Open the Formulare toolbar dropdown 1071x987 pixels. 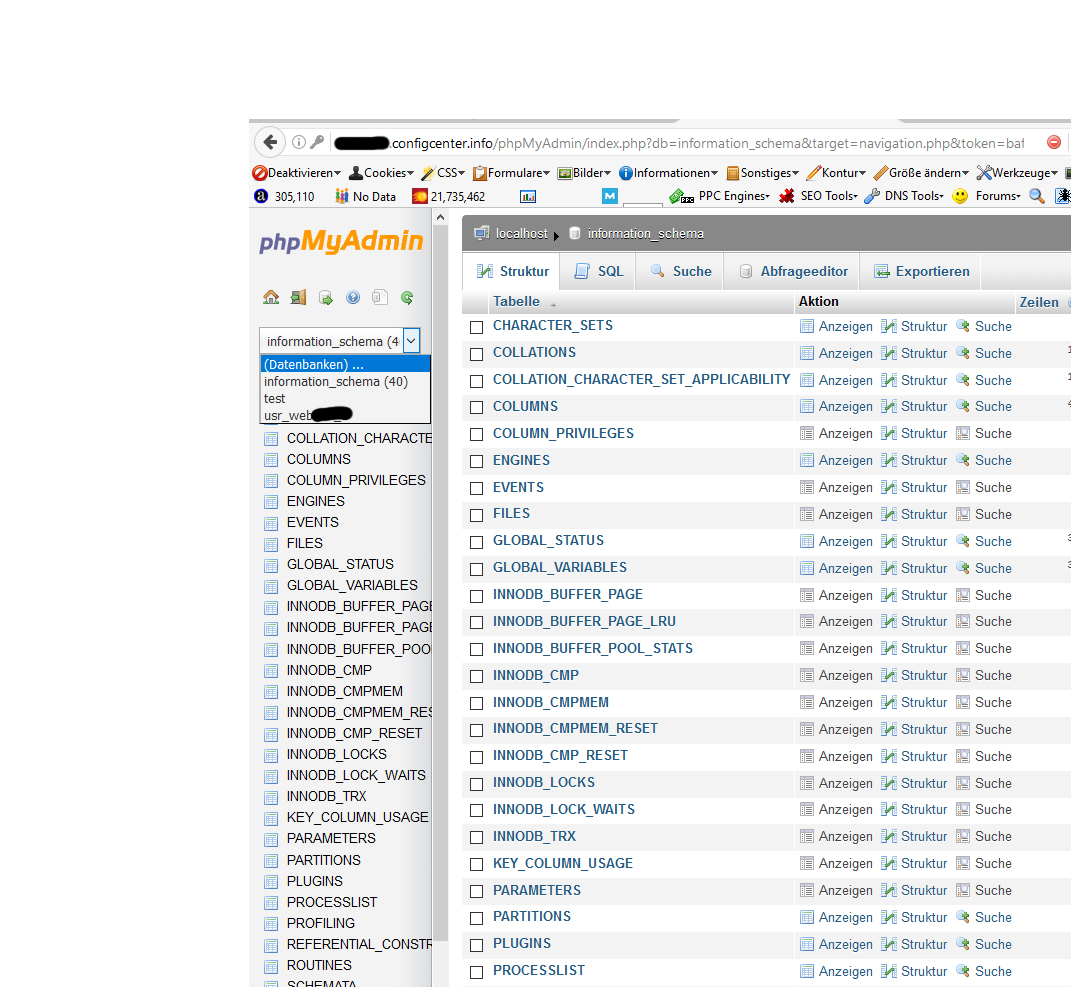pos(511,173)
